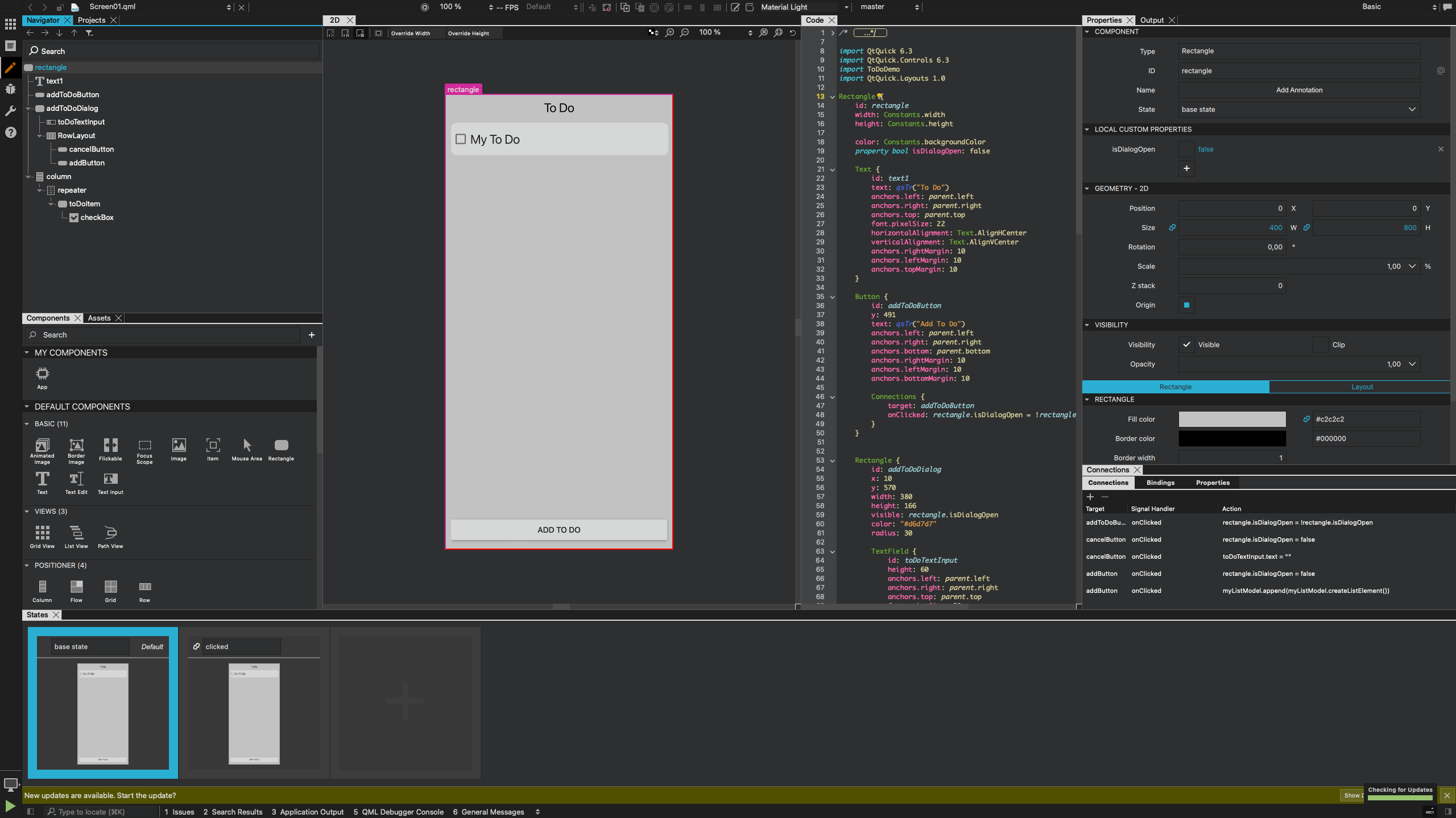
Task: Select the Flow positioner icon
Action: coord(76,587)
